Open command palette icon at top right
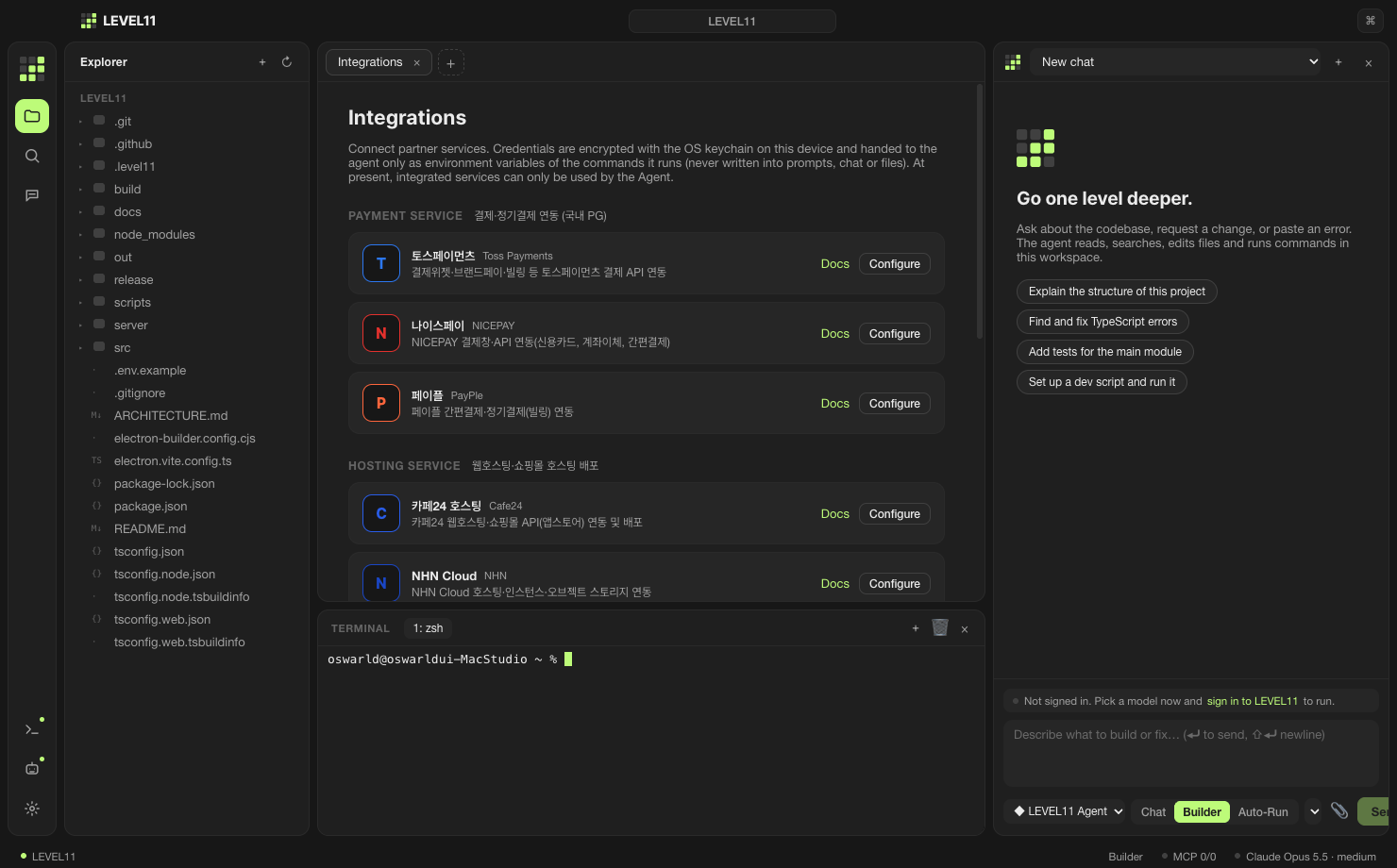This screenshot has height=868, width=1397. 1371,21
